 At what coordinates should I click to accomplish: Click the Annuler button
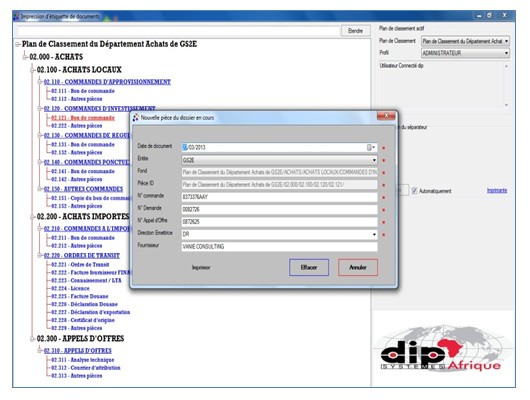(358, 267)
